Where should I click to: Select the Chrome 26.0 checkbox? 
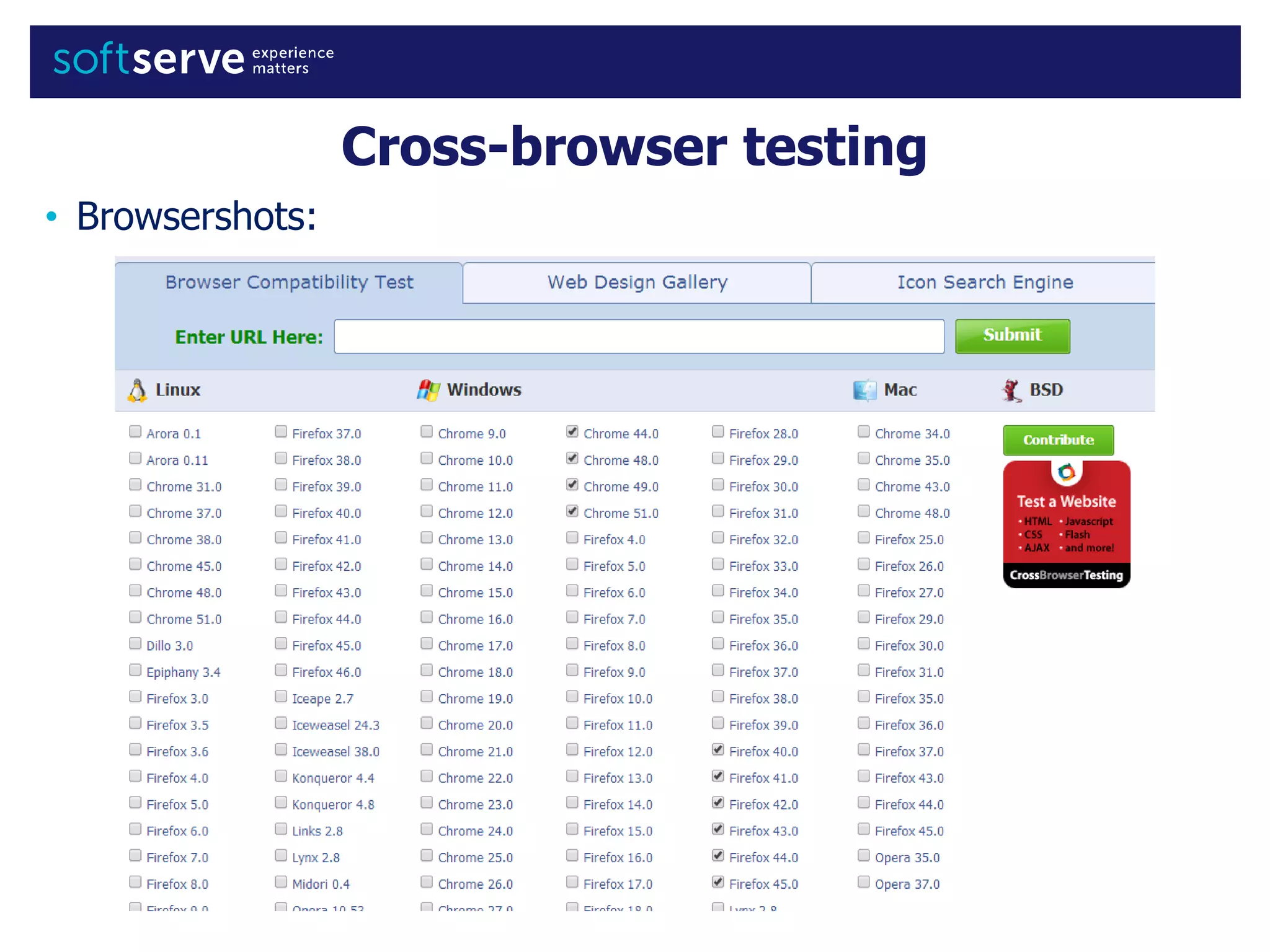pos(427,882)
